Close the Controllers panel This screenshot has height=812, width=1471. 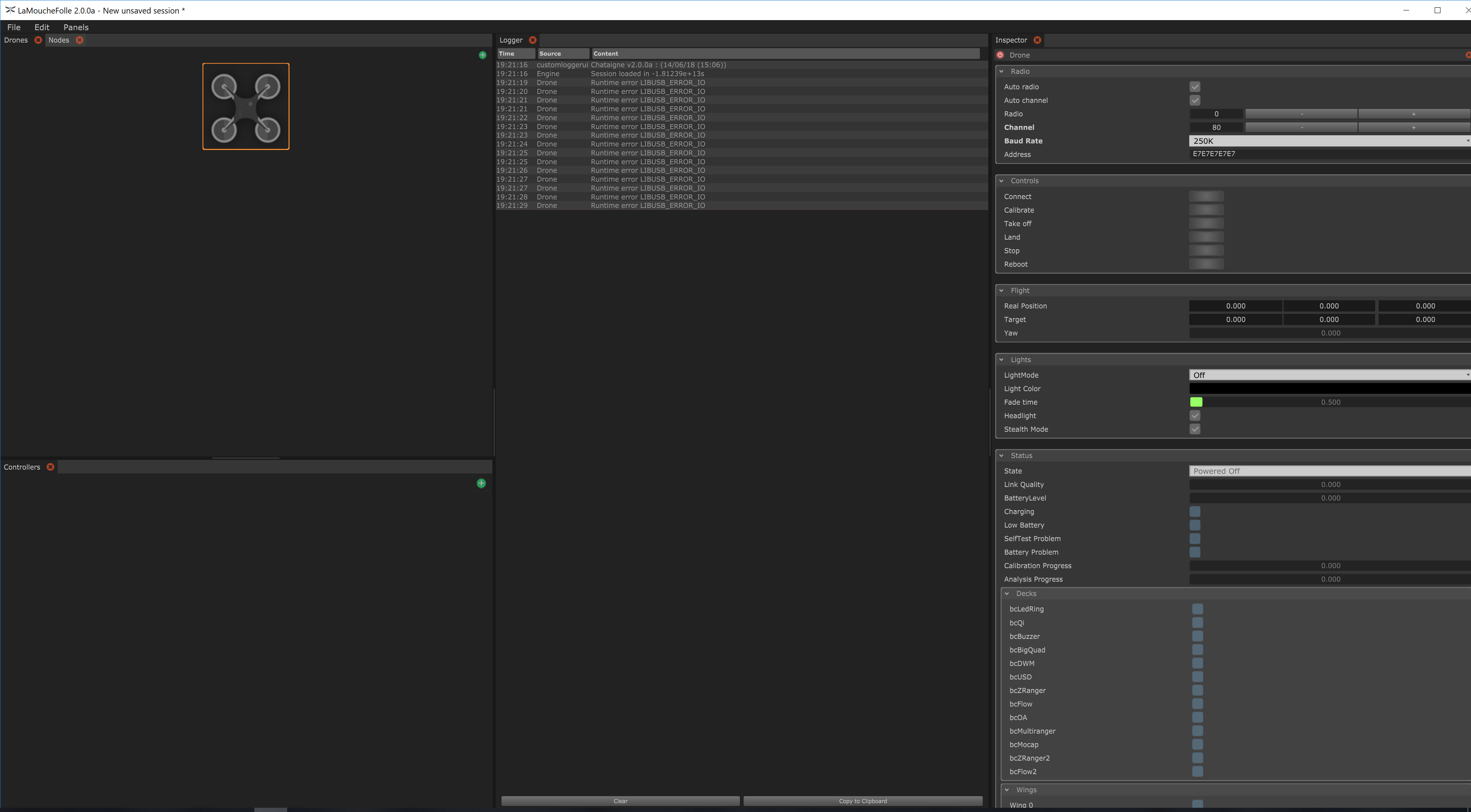[x=50, y=466]
